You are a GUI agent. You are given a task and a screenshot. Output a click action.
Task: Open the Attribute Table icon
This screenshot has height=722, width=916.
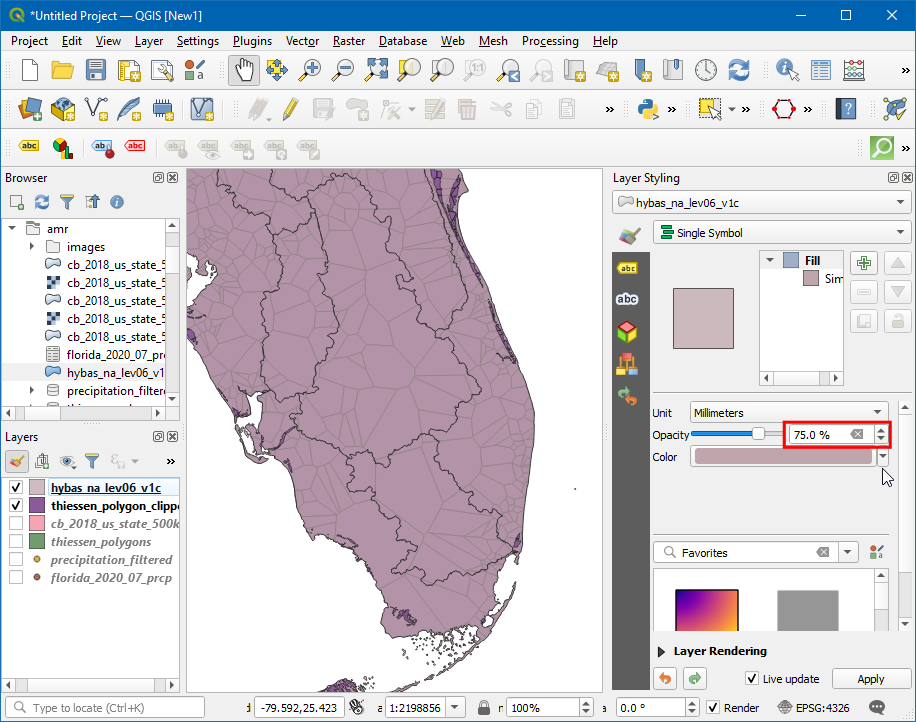[x=821, y=70]
